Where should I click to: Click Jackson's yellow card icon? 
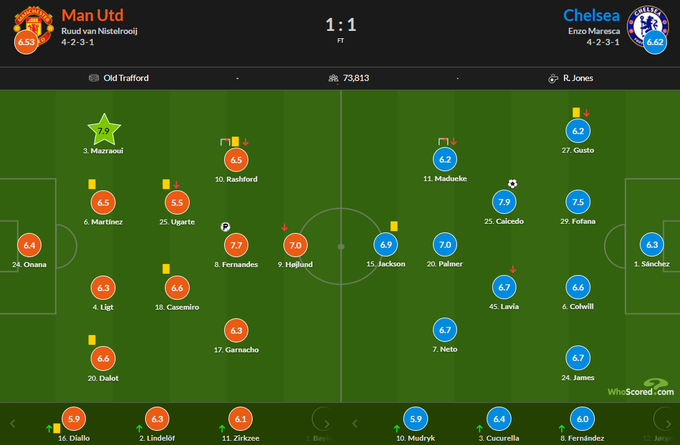click(x=395, y=226)
